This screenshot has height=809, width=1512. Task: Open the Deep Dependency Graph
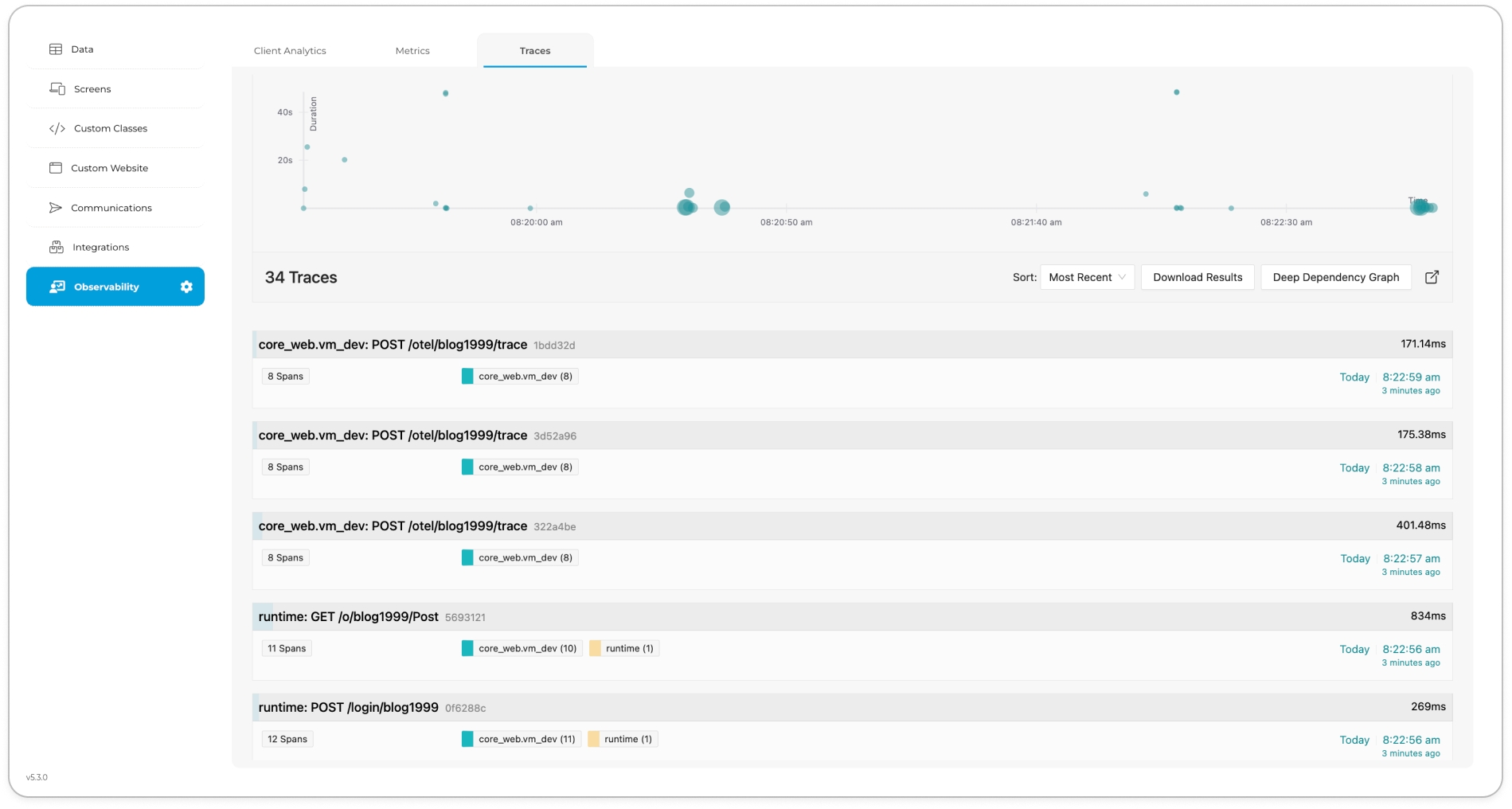[x=1334, y=277]
